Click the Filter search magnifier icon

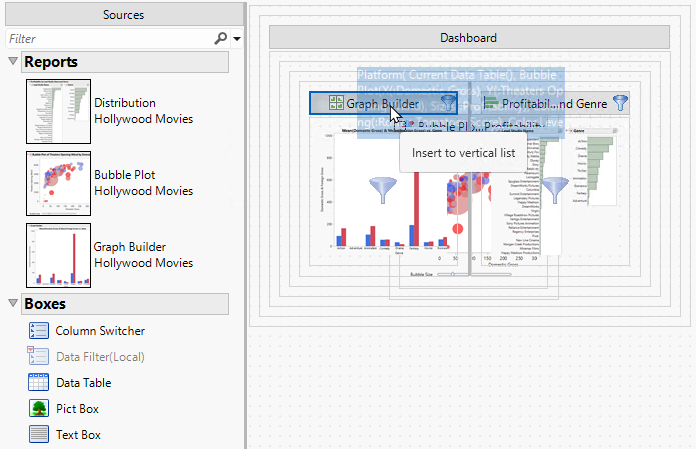[221, 39]
